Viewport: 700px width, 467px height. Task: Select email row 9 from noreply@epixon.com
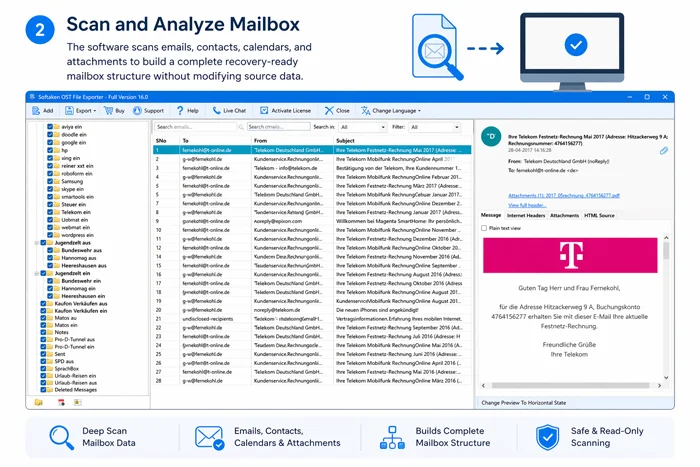click(312, 221)
